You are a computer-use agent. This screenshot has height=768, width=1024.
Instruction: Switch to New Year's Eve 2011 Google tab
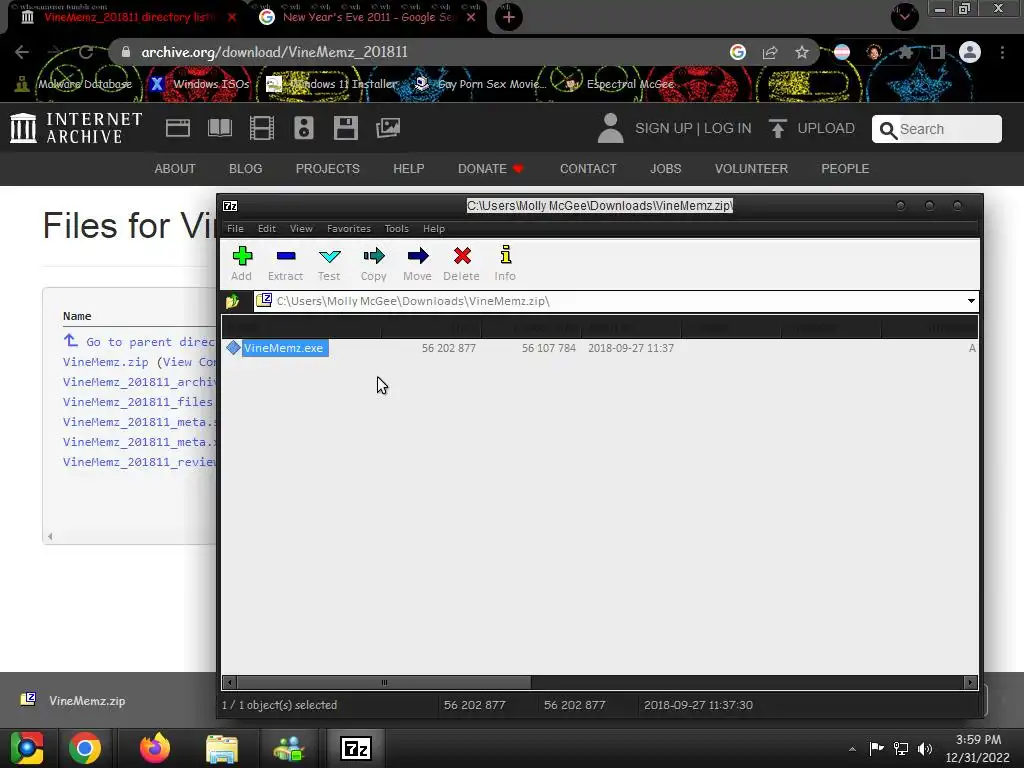pos(368,17)
